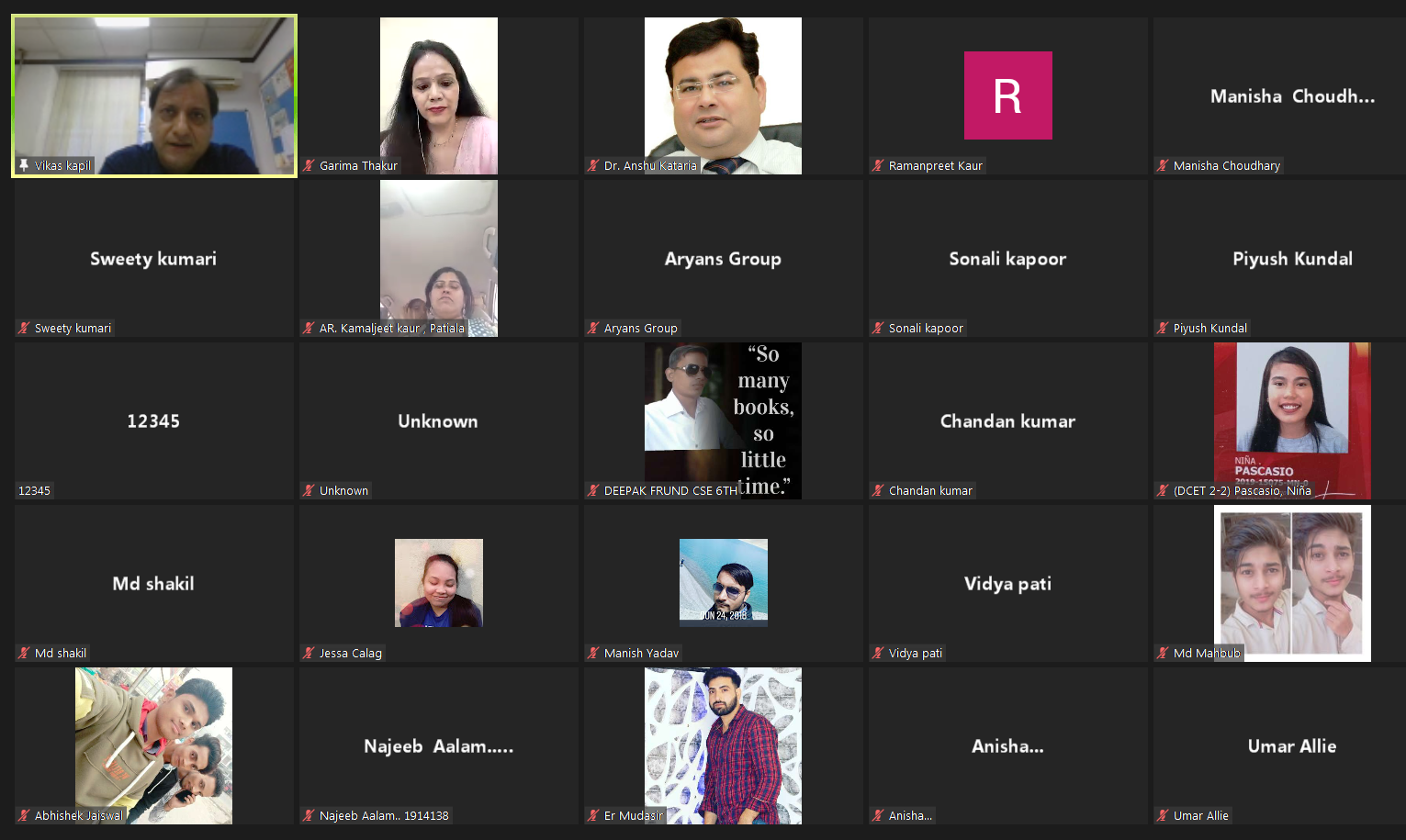Click muted mic icon next to Garima Thakur
The height and width of the screenshot is (840, 1406).
click(309, 165)
